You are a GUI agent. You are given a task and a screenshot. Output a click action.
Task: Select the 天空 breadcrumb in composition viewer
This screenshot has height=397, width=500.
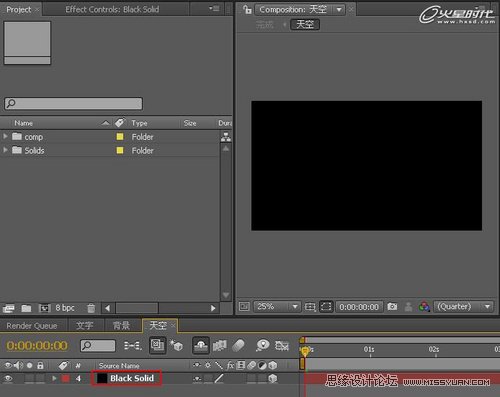[x=305, y=24]
